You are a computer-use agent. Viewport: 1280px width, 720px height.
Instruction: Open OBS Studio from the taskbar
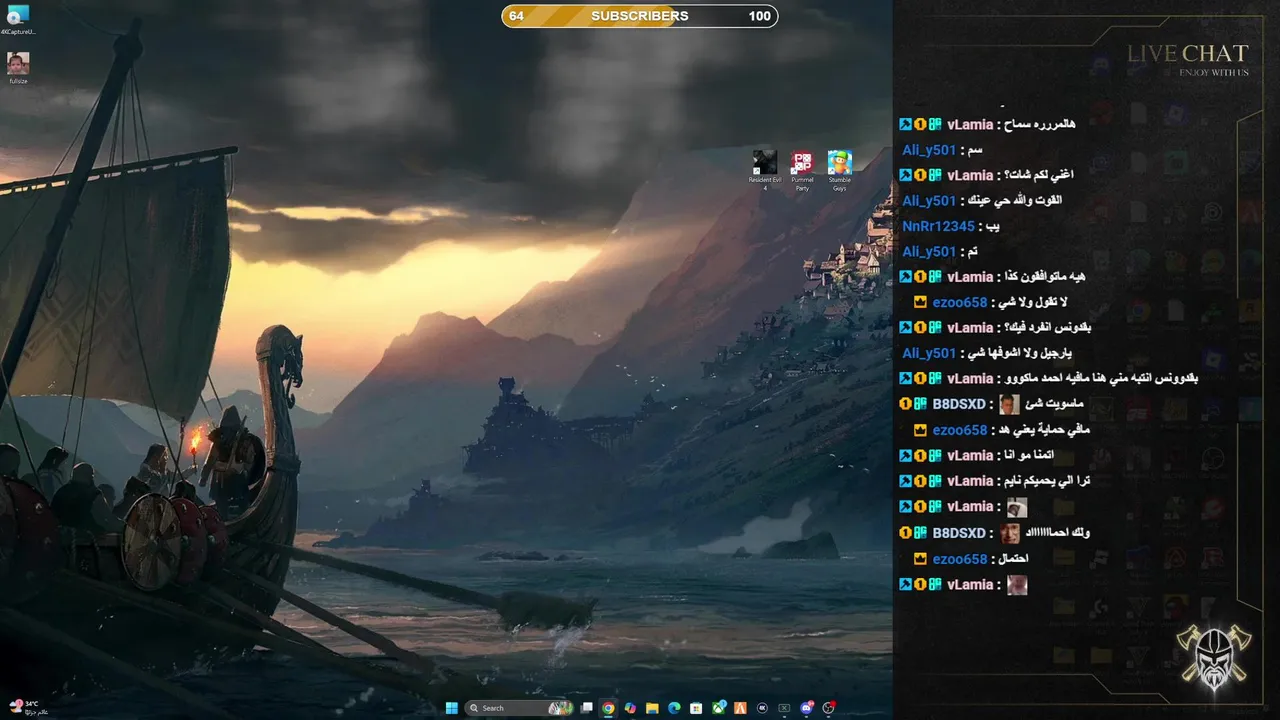tap(829, 708)
